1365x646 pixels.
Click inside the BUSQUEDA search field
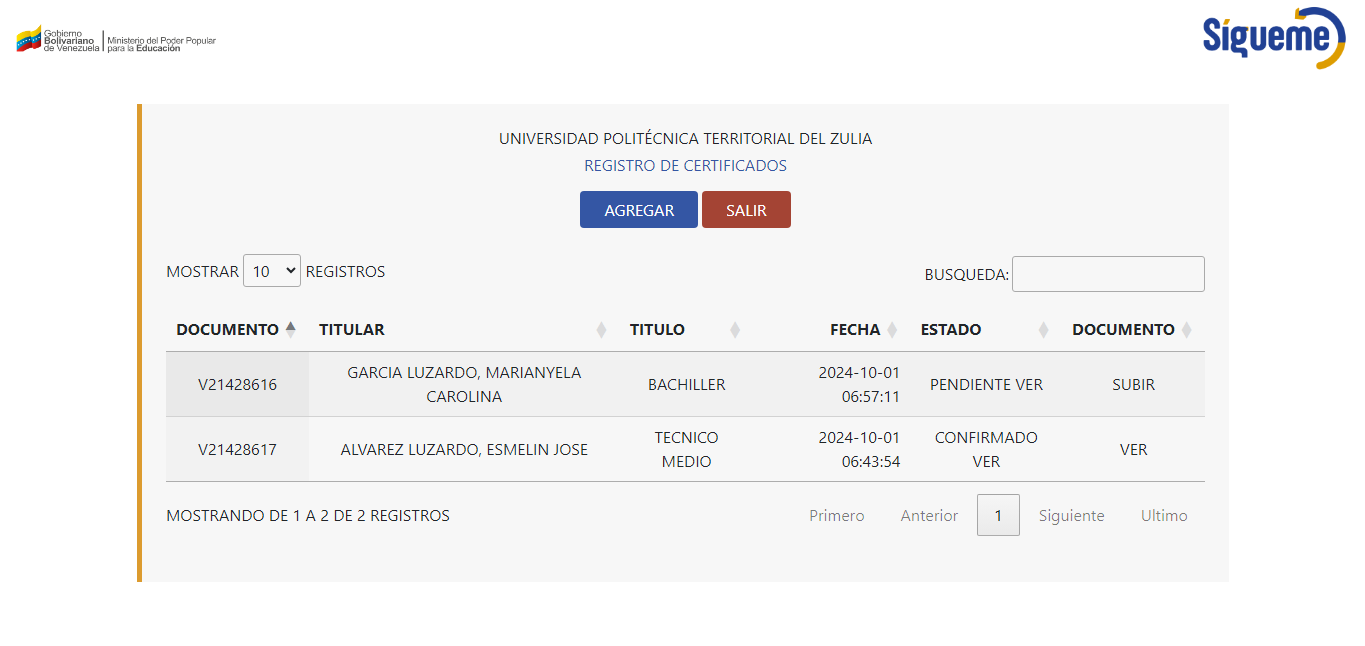pos(1107,273)
